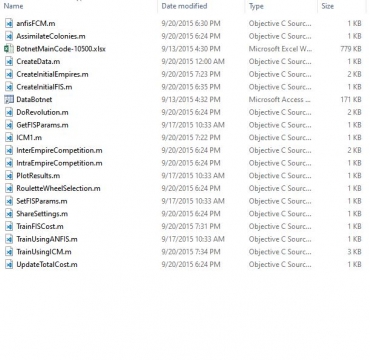Select the ShareSettings.m file name
370x360 pixels.
pyautogui.click(x=42, y=214)
